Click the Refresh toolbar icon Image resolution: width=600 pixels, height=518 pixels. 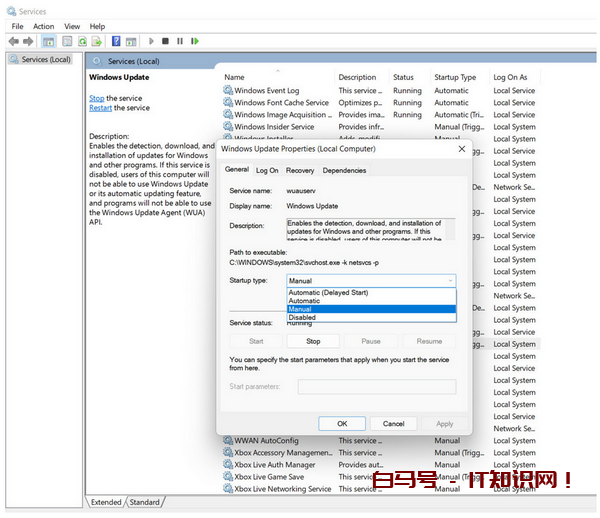[x=83, y=41]
